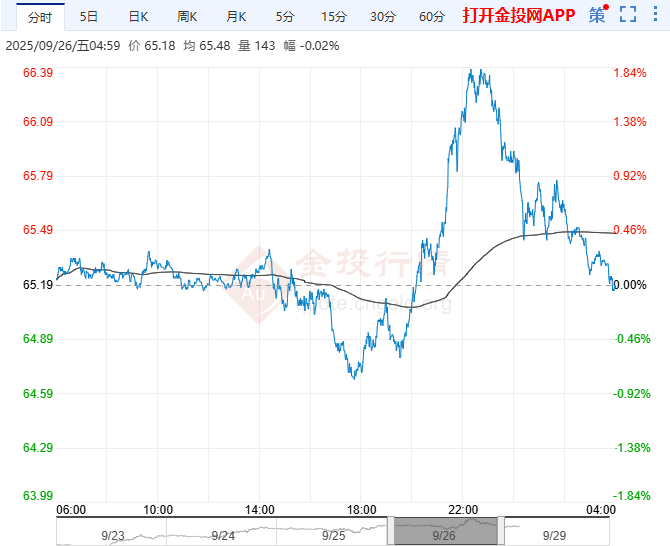Image resolution: width=670 pixels, height=546 pixels.
Task: Click the 63.99 bottom price label
Action: 38,496
